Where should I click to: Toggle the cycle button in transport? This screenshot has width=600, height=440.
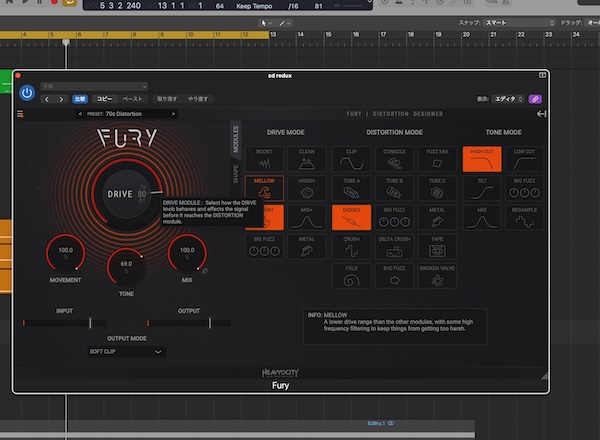69,2
